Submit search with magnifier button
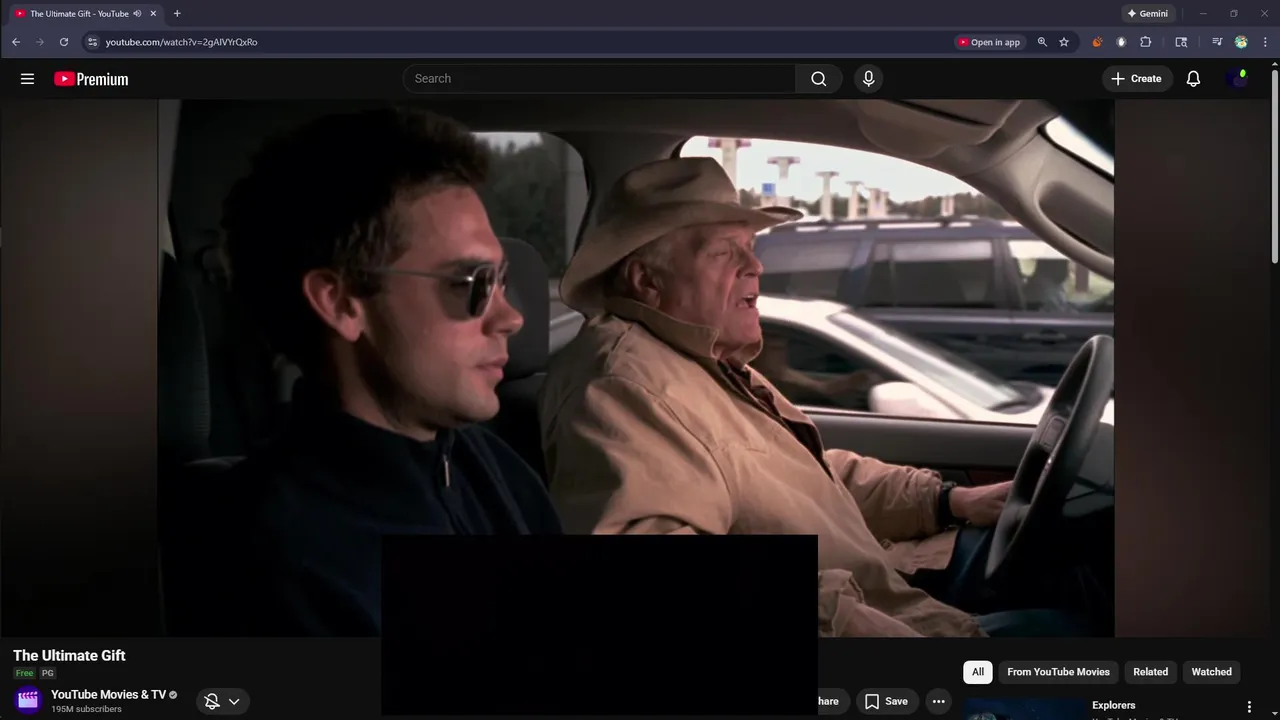Image resolution: width=1280 pixels, height=720 pixels. pyautogui.click(x=819, y=79)
